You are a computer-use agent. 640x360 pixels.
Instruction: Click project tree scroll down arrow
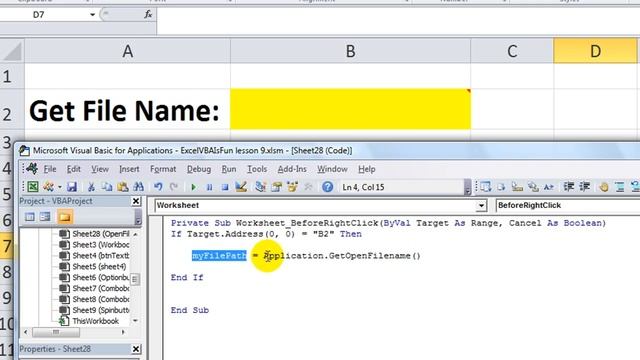(136, 321)
